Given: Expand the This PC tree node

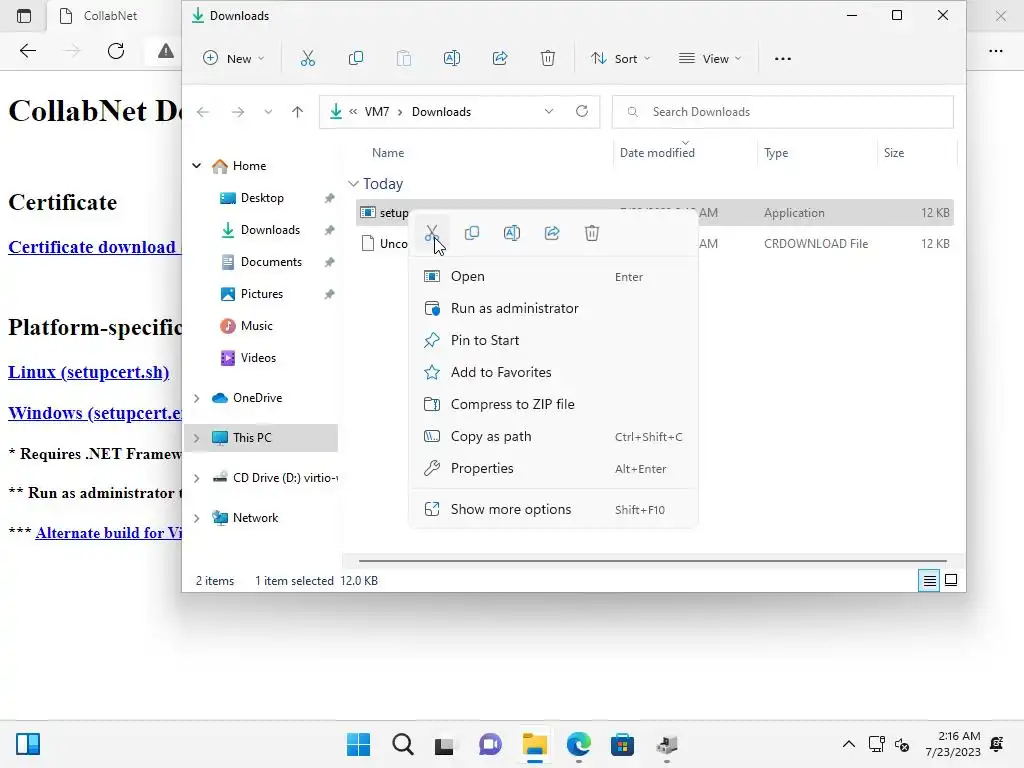Looking at the screenshot, I should pyautogui.click(x=197, y=438).
